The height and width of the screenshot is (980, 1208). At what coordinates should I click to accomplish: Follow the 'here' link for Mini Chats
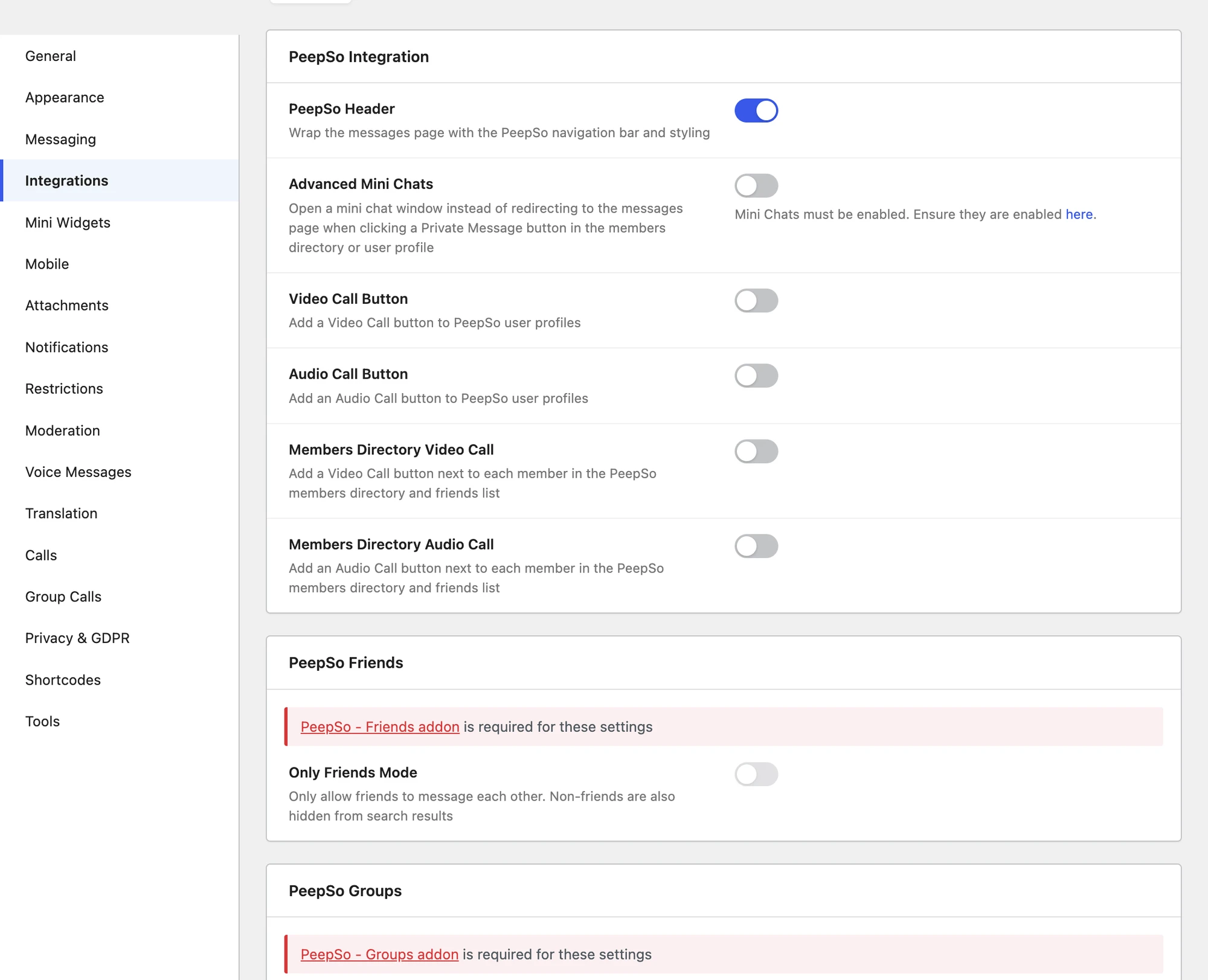point(1079,214)
